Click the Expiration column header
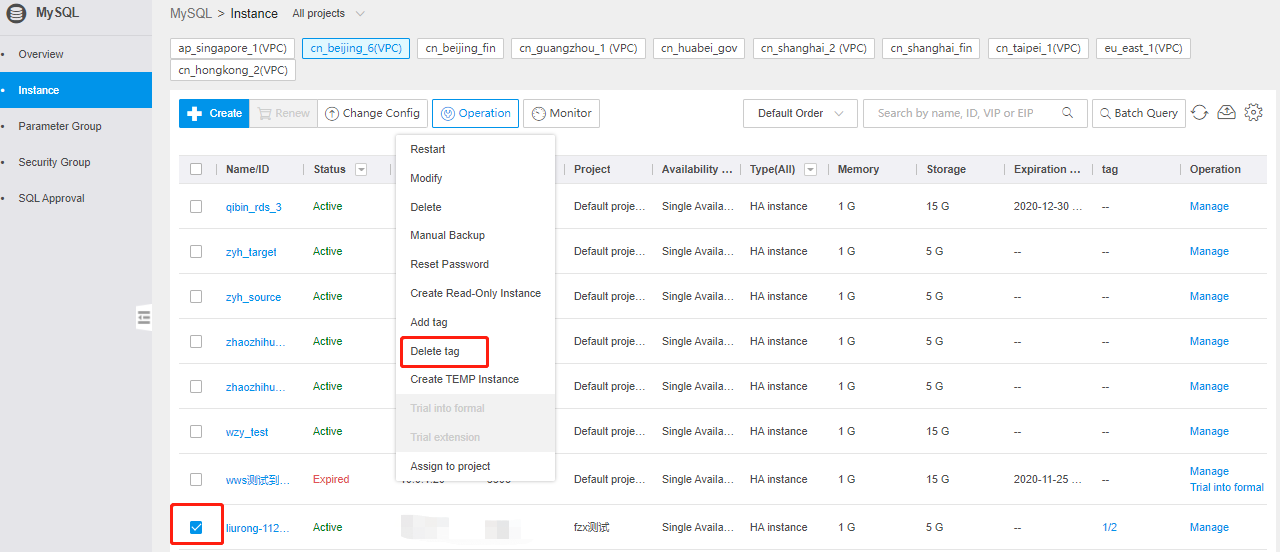This screenshot has height=552, width=1280. 1047,169
